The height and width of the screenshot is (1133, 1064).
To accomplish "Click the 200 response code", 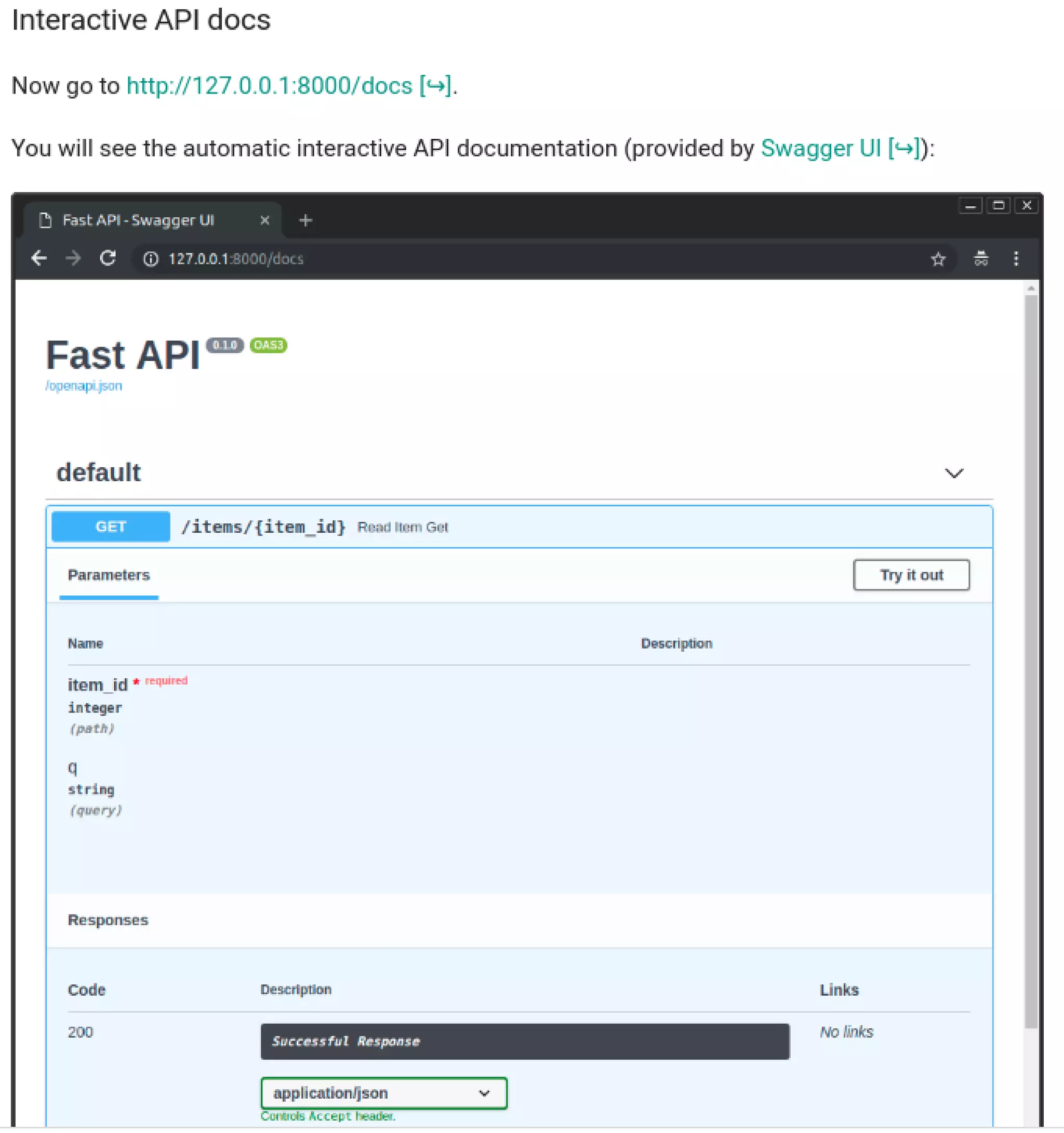I will click(81, 1032).
